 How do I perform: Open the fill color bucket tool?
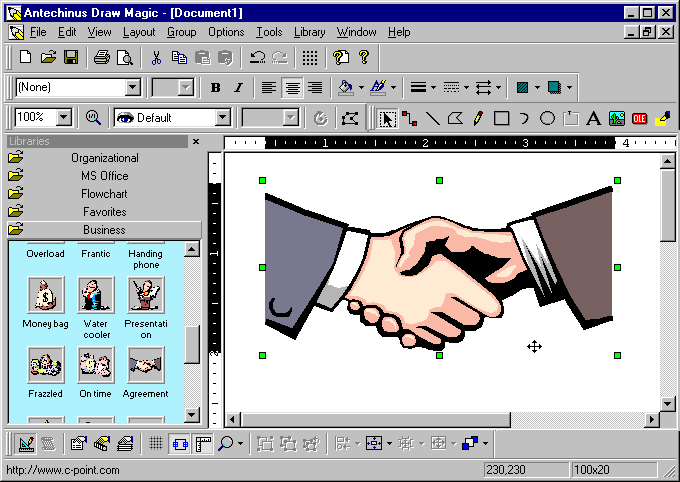[346, 88]
